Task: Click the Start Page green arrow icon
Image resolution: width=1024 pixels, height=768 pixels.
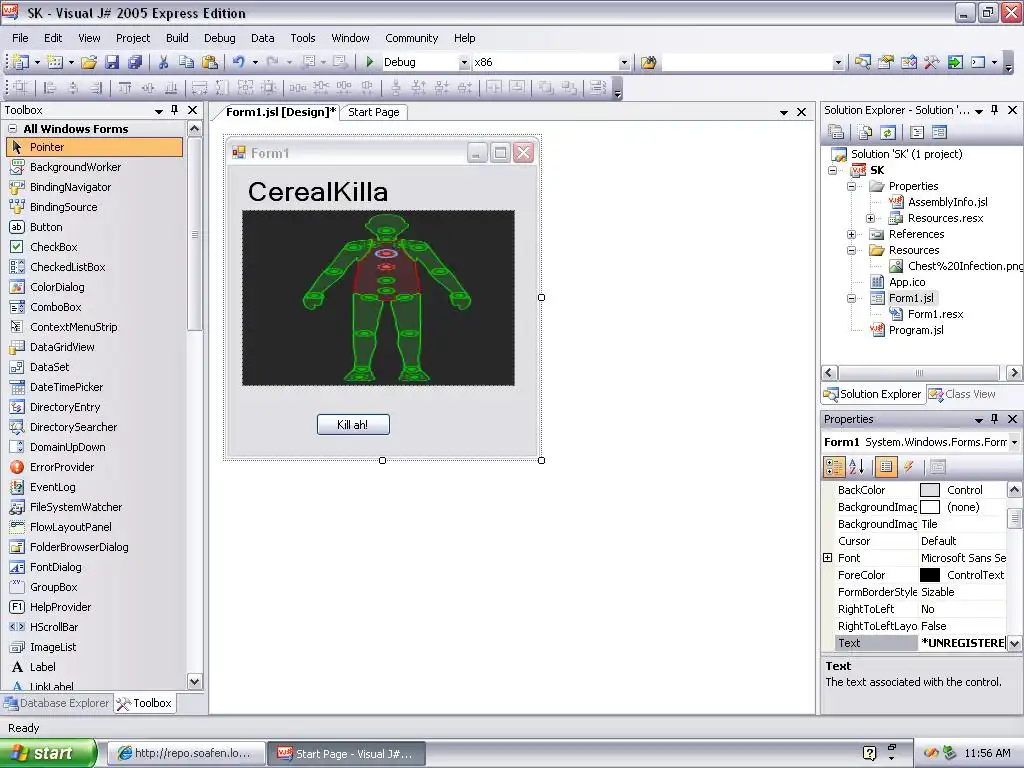Action: (x=955, y=62)
